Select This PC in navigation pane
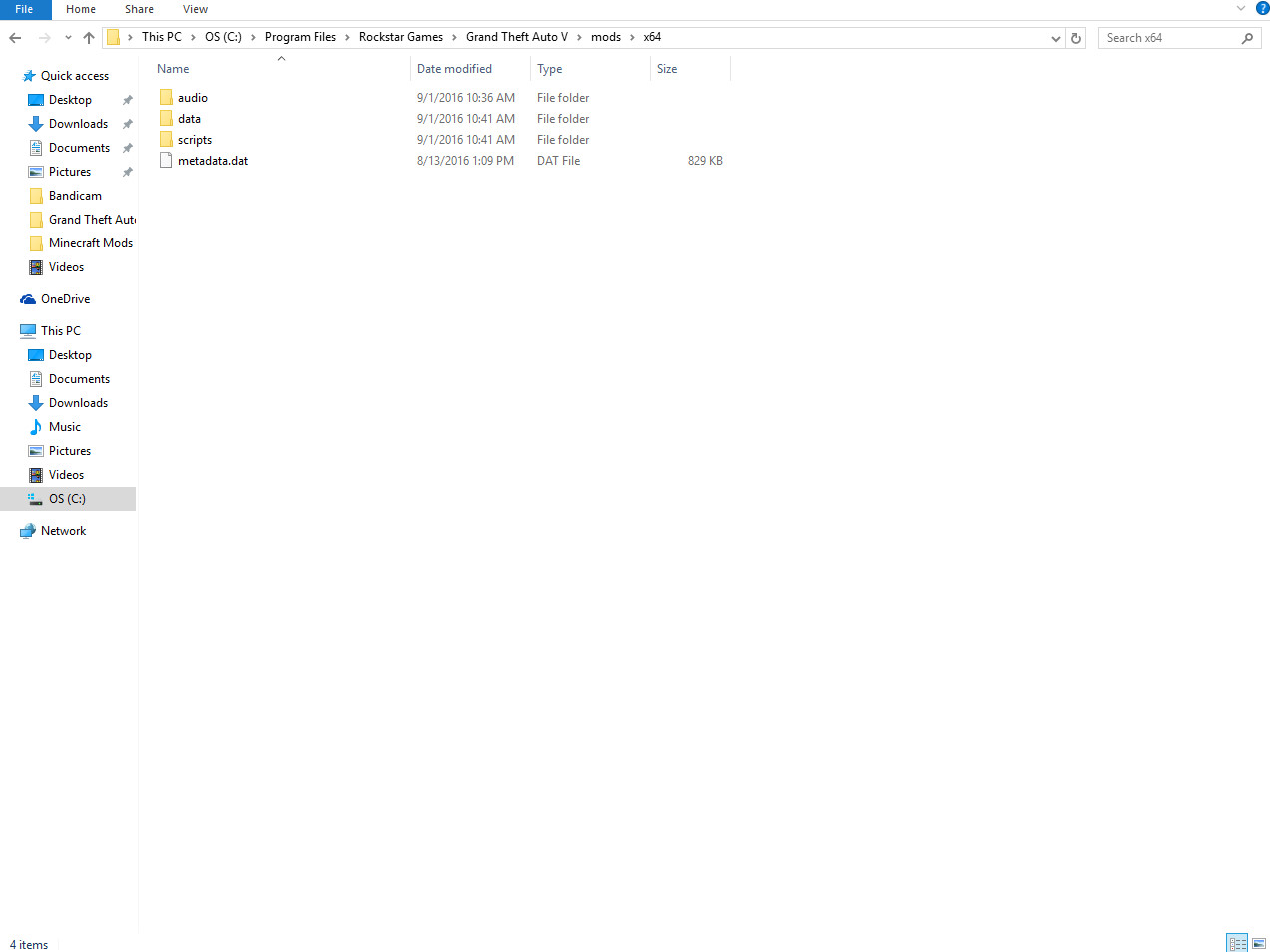 (60, 331)
